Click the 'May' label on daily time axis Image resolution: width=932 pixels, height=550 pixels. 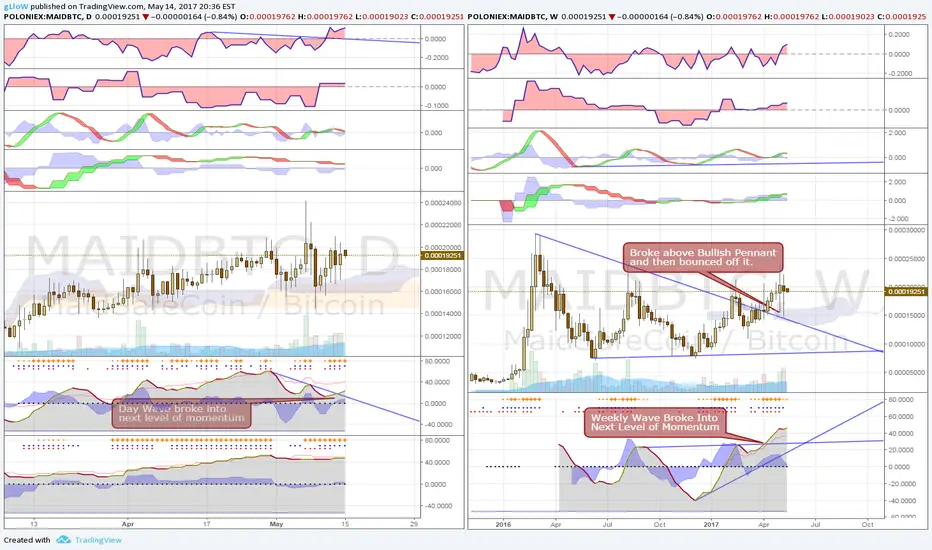pos(276,524)
